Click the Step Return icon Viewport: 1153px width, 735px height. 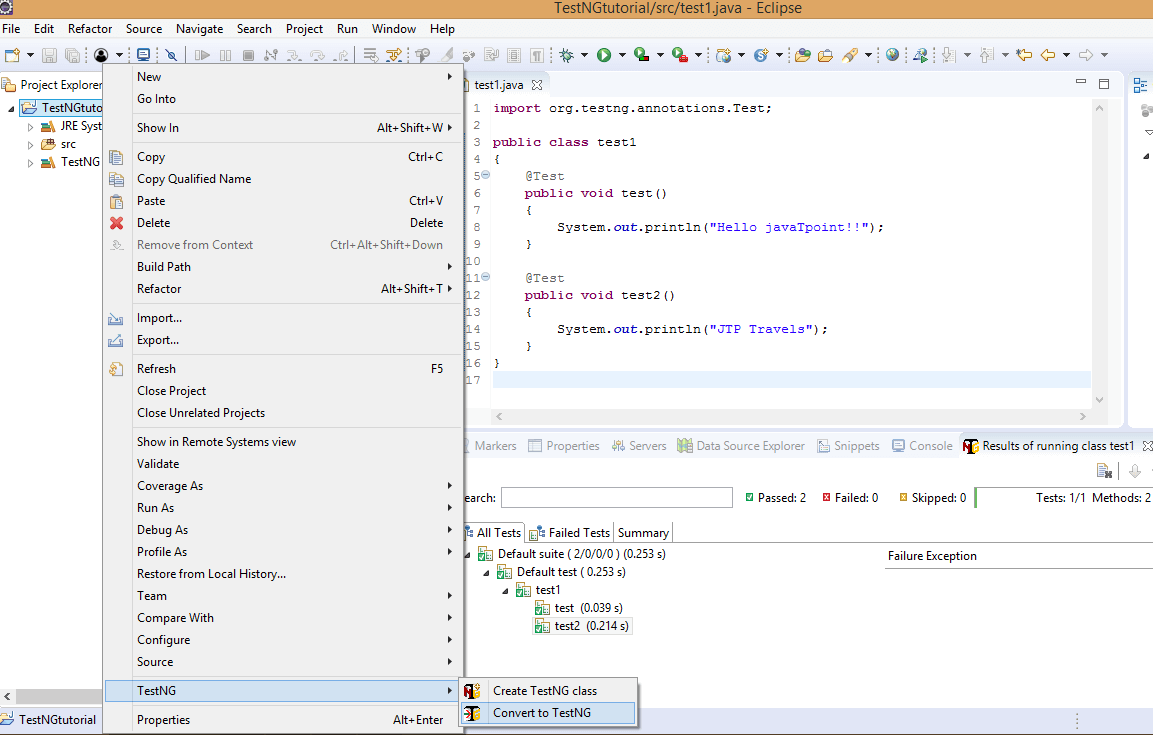pos(341,55)
